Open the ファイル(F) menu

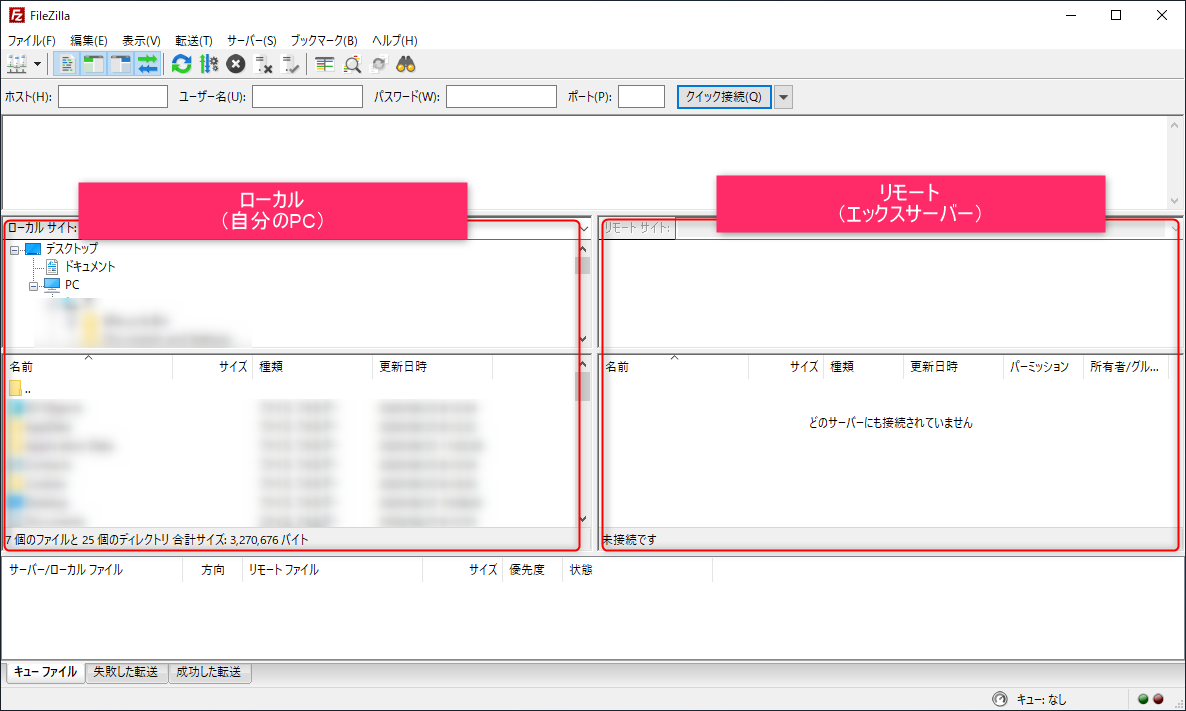pos(32,40)
